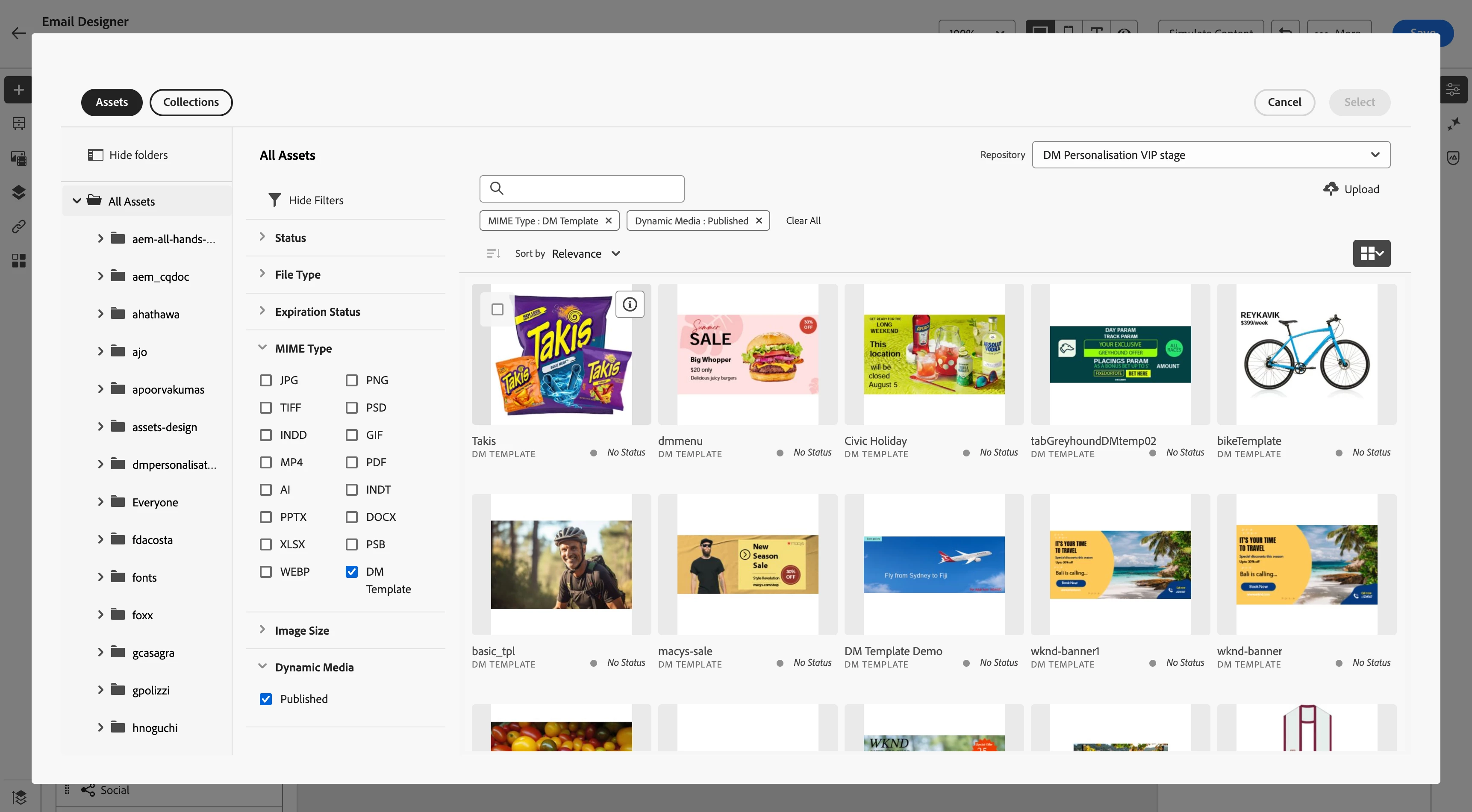Viewport: 1472px width, 812px height.
Task: Open Sort by Relevance dropdown
Action: (x=586, y=254)
